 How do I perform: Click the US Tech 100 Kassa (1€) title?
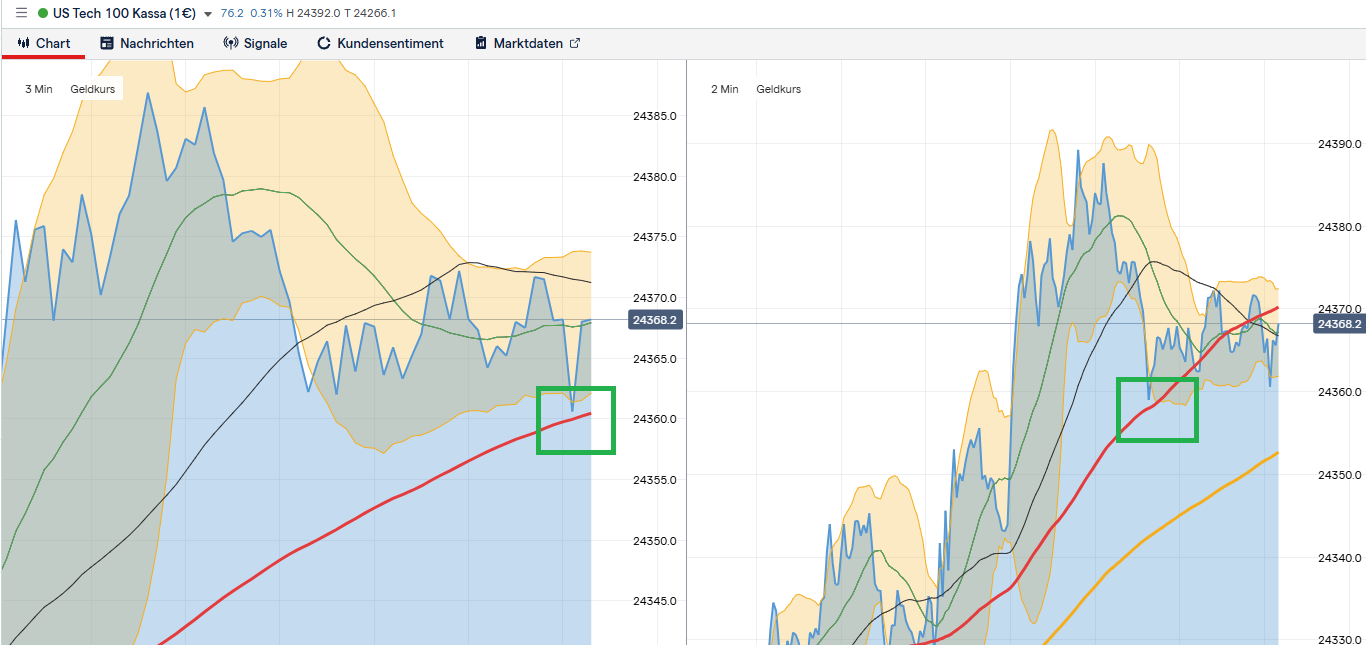click(x=124, y=13)
